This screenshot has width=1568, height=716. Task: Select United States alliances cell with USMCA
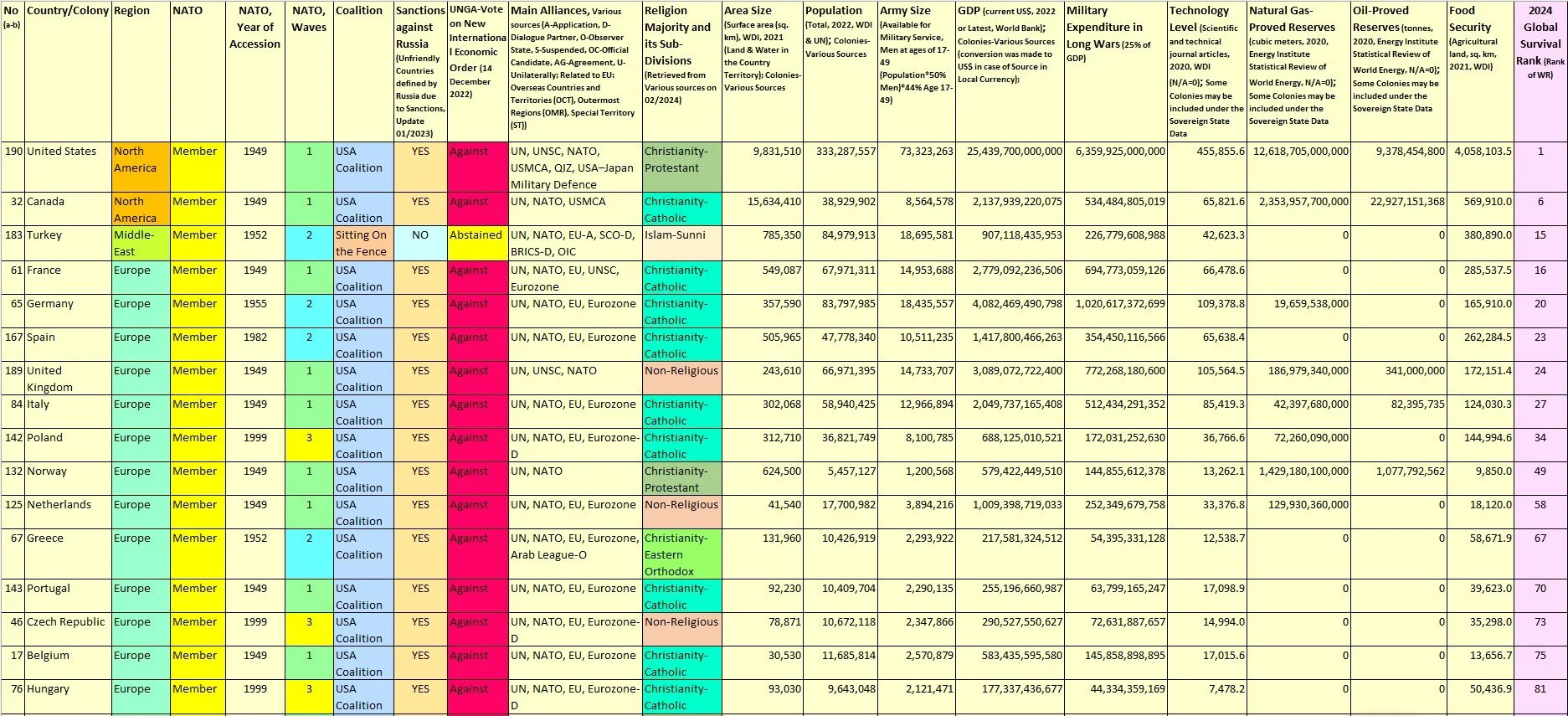tap(575, 167)
